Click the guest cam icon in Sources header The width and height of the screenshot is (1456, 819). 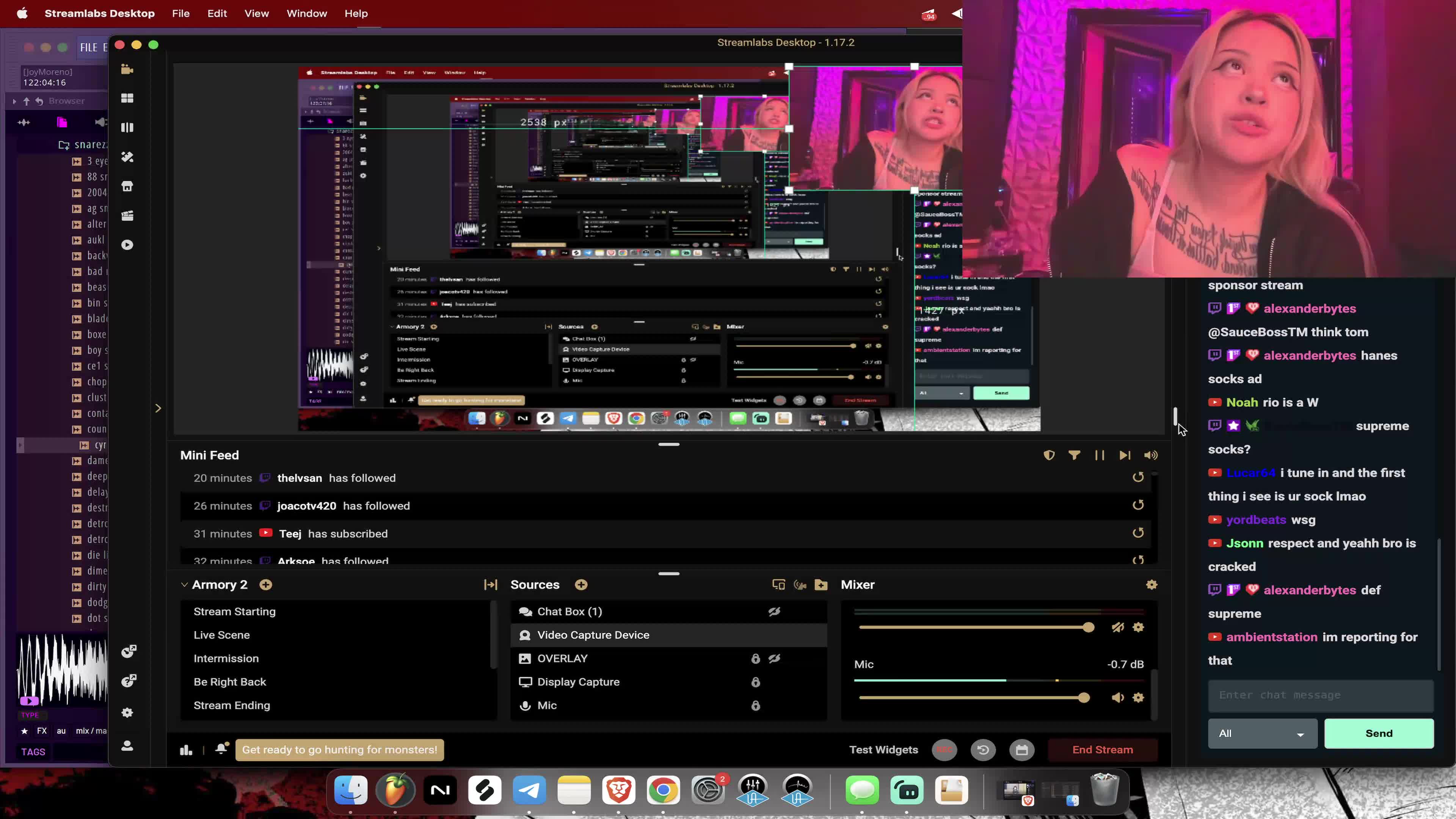tap(800, 585)
